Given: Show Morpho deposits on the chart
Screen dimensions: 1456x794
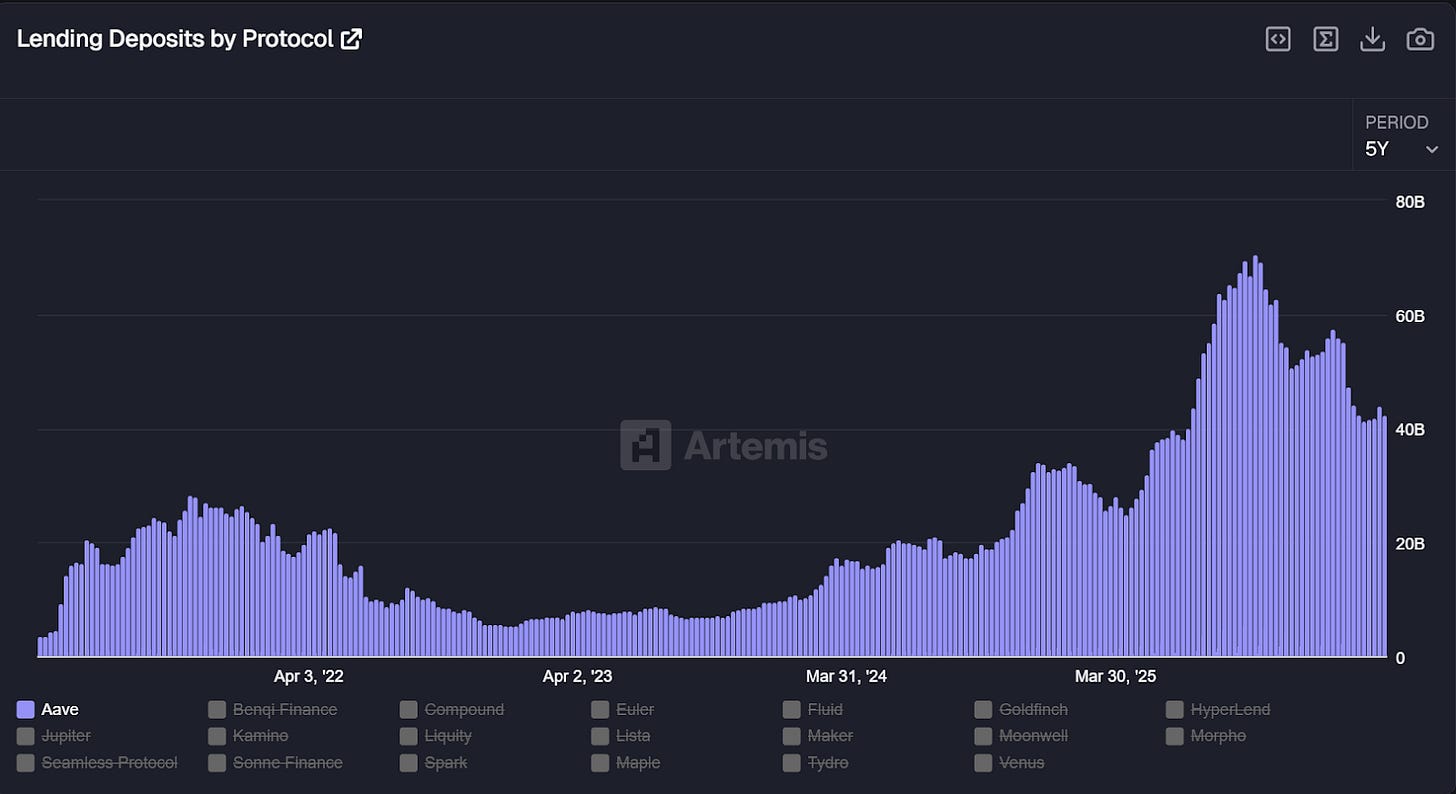Looking at the screenshot, I should [1174, 736].
